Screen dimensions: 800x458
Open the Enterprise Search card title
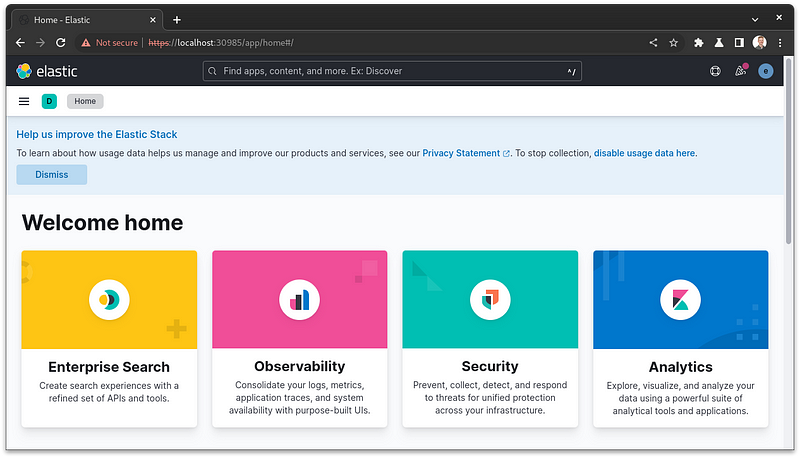coord(109,367)
